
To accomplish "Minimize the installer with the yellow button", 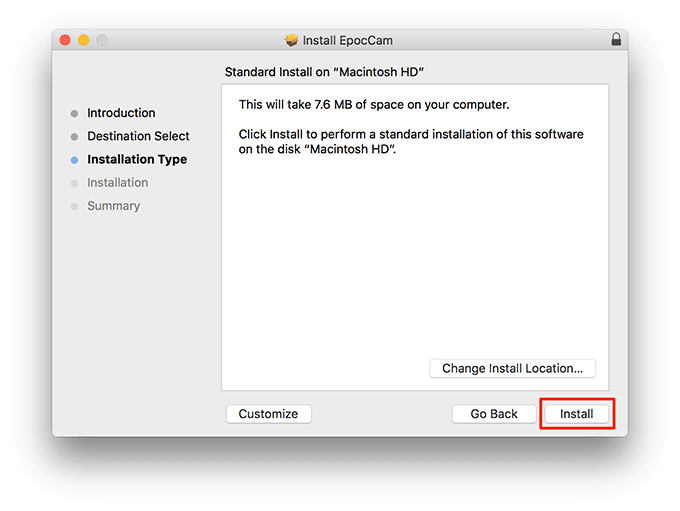I will pyautogui.click(x=84, y=40).
